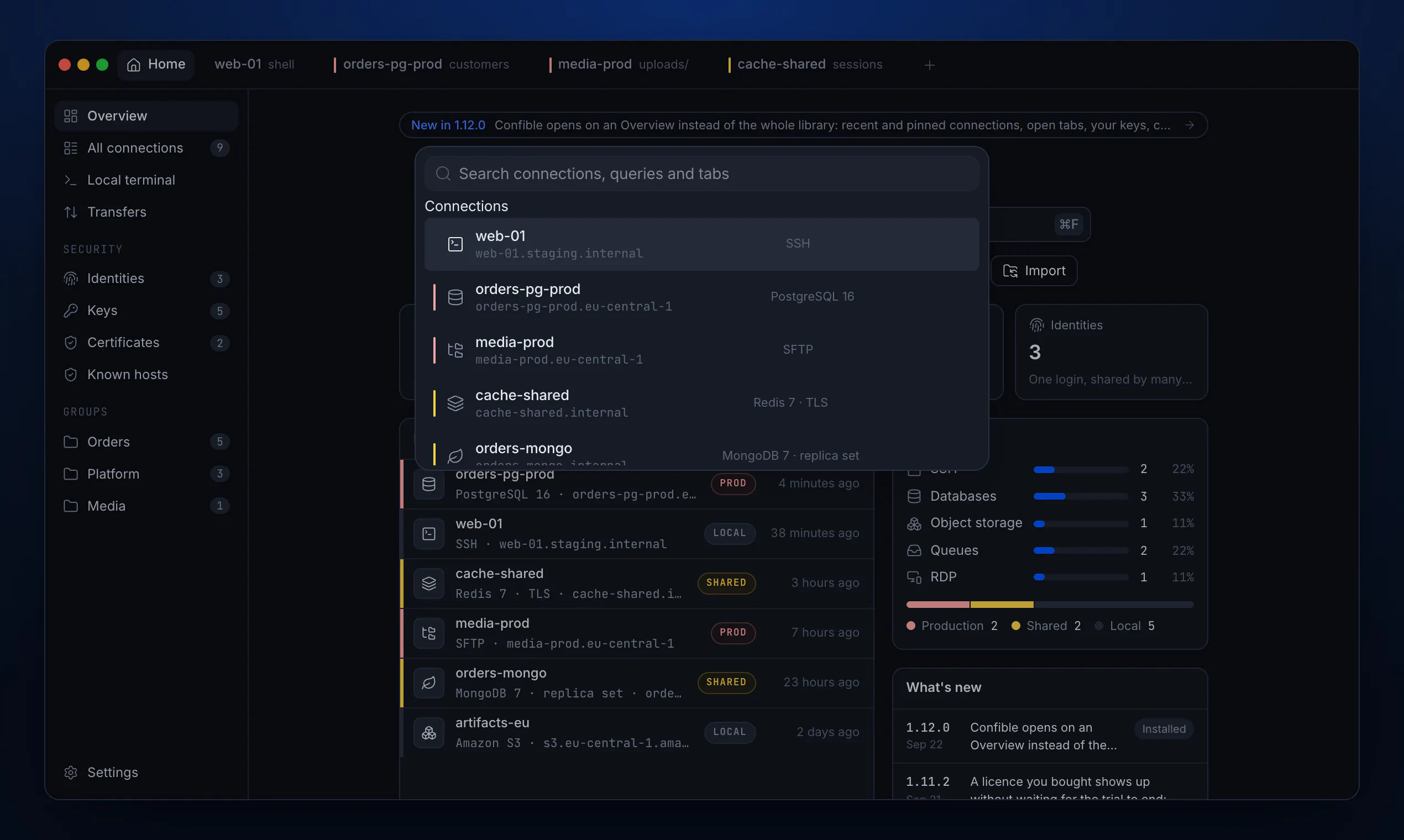Open the Identities summary card
Viewport: 1404px width, 840px height.
click(x=1110, y=352)
